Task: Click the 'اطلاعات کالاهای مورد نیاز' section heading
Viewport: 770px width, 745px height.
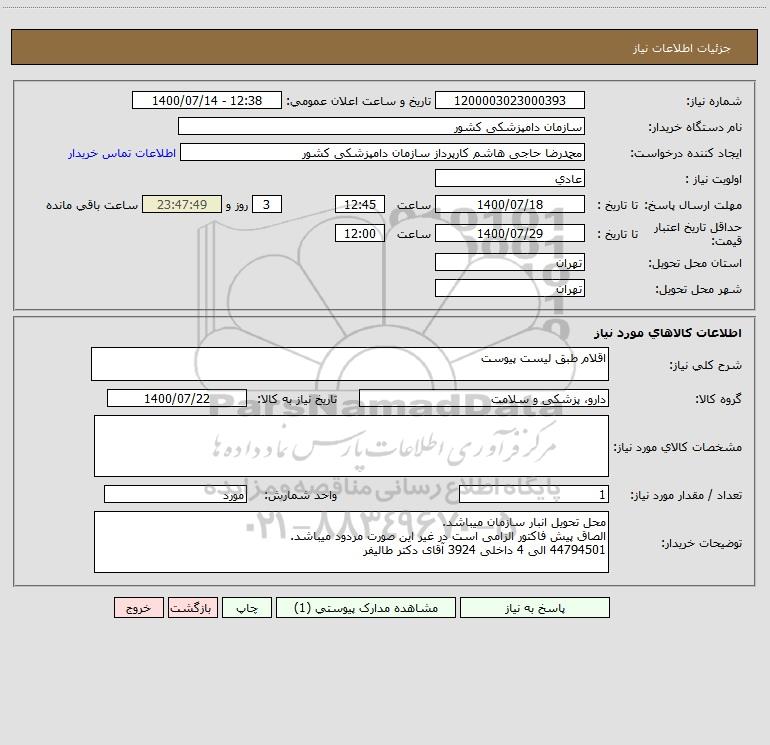Action: [x=668, y=333]
